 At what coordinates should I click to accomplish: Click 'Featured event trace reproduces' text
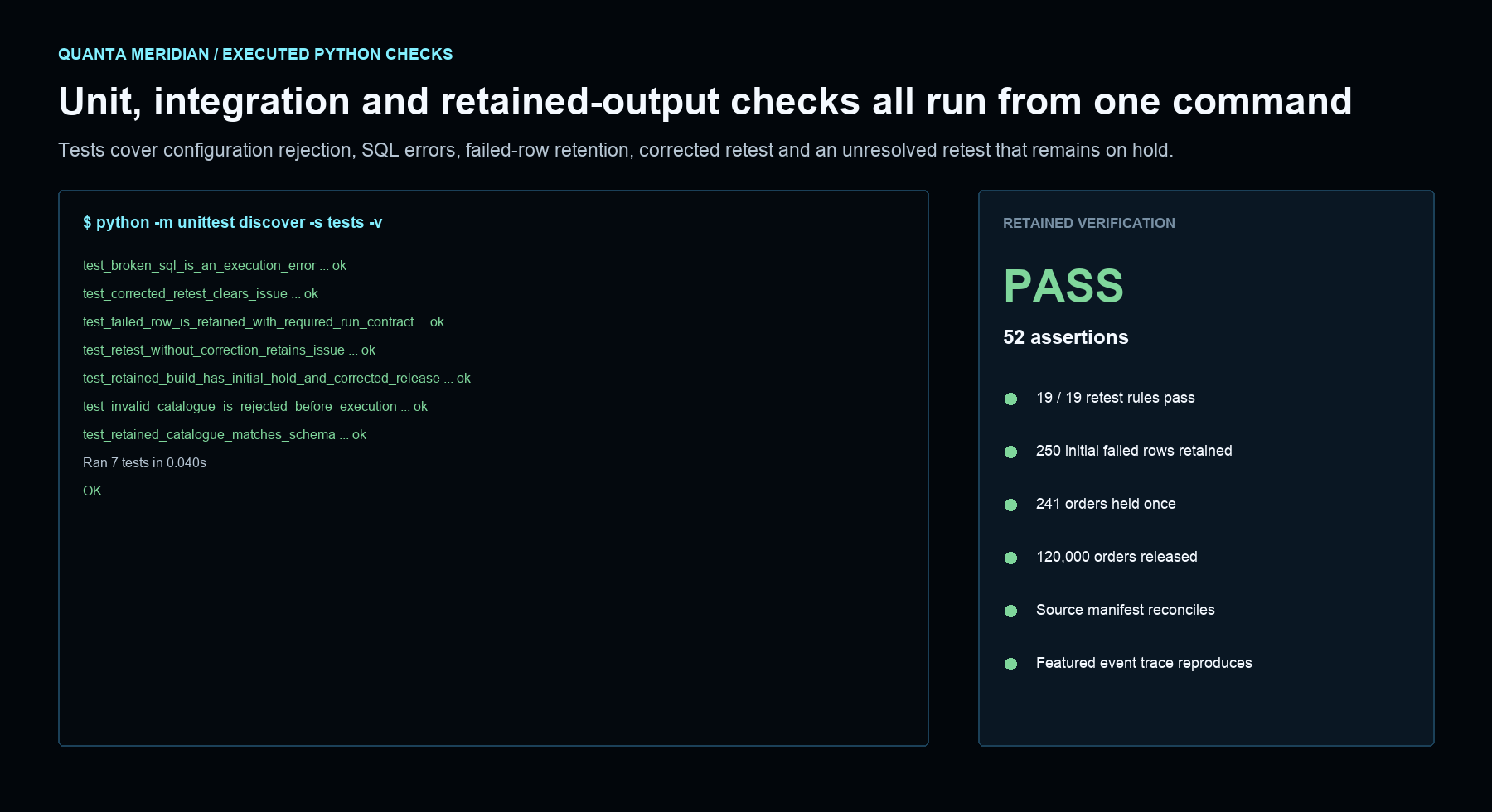click(x=1144, y=663)
